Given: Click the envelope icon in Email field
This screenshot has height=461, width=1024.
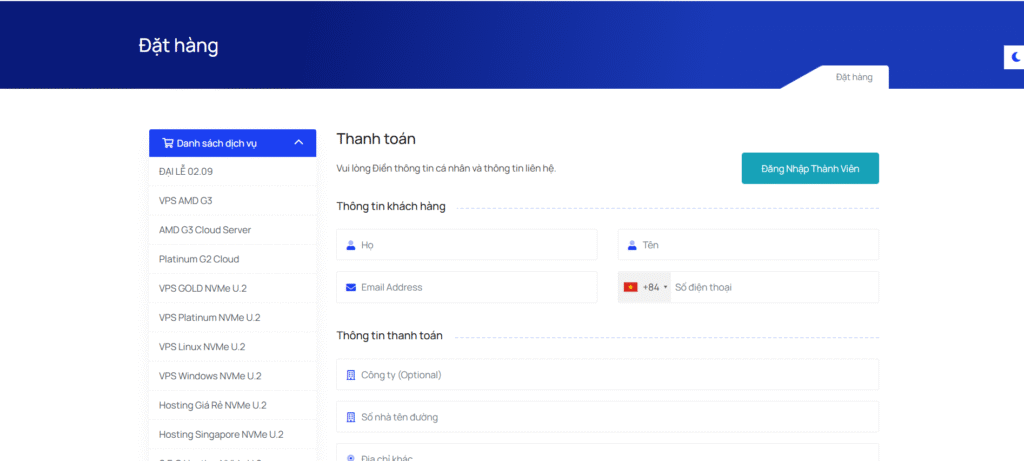Looking at the screenshot, I should 351,287.
